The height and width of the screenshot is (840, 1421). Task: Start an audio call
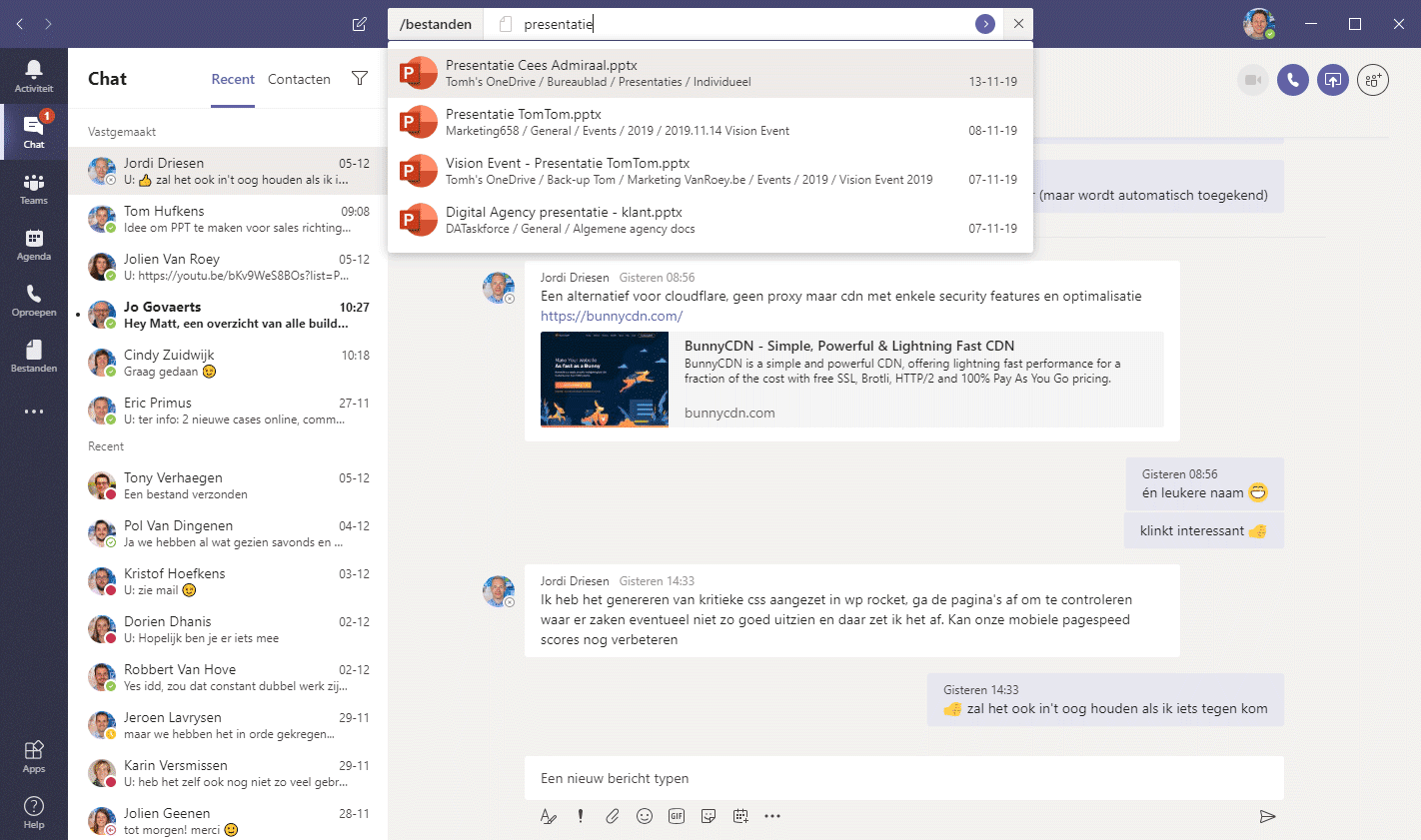[1293, 80]
